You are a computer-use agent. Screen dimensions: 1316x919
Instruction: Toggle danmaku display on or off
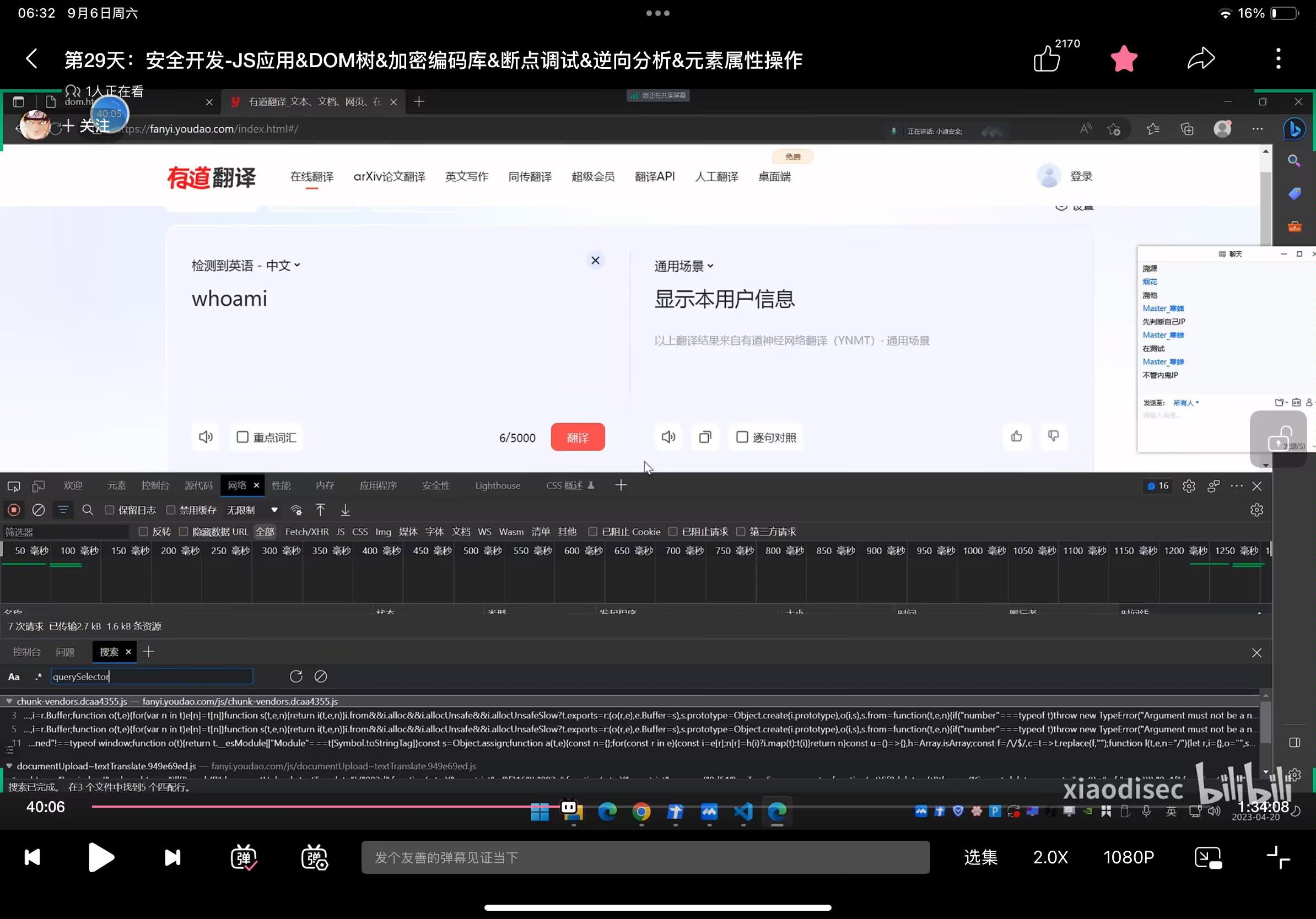coord(244,857)
